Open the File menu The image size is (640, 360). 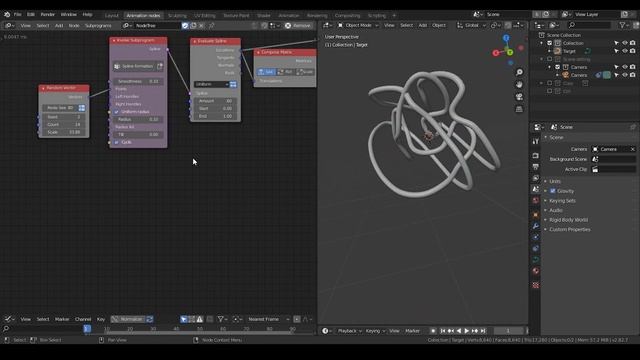[x=18, y=14]
